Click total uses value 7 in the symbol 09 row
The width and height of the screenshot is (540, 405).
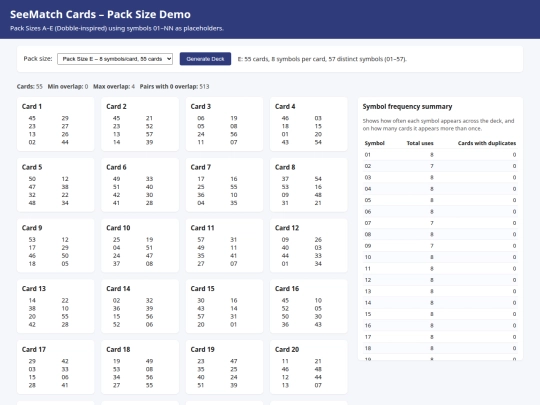pyautogui.click(x=432, y=246)
